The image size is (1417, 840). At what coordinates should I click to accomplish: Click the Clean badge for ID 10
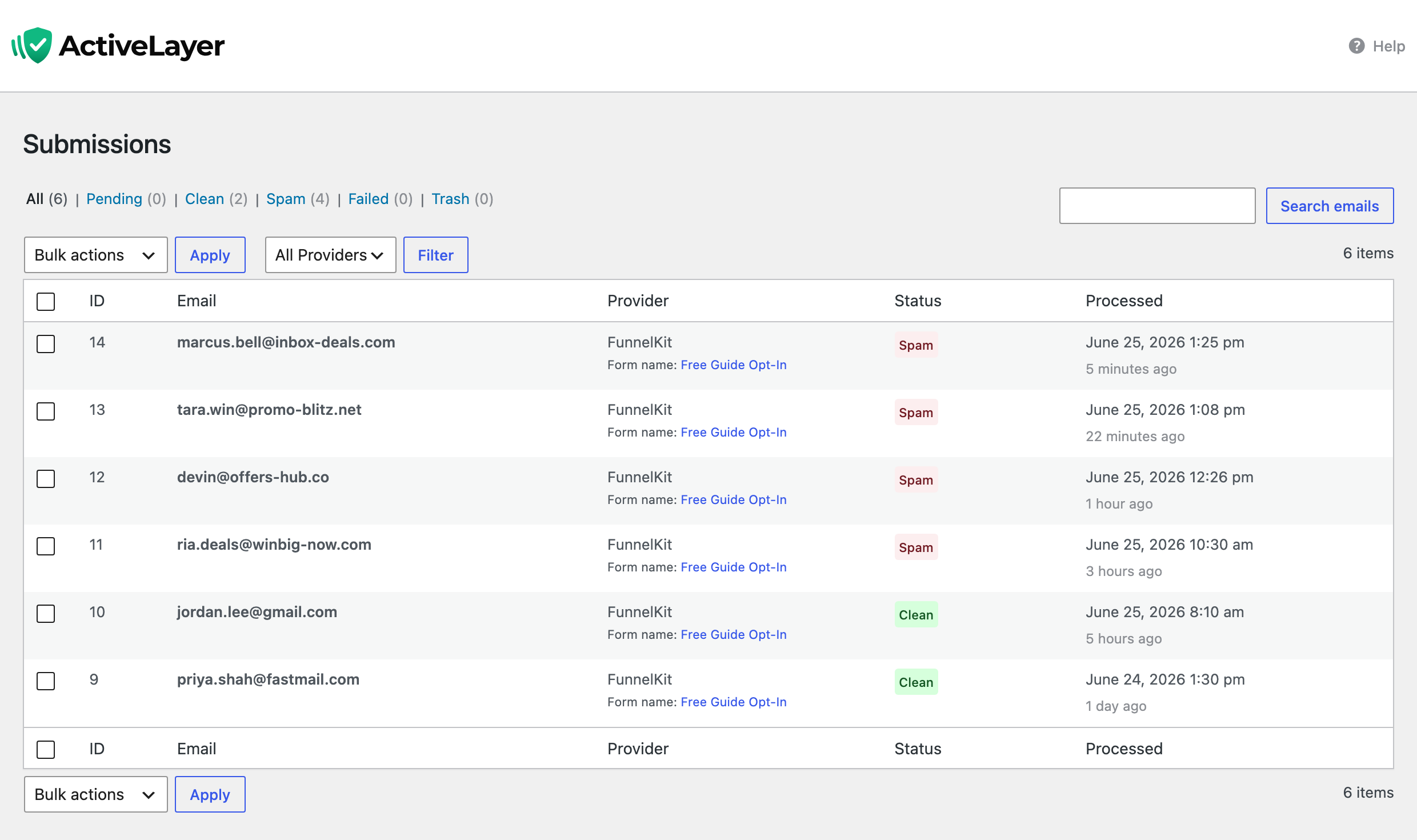(x=916, y=614)
